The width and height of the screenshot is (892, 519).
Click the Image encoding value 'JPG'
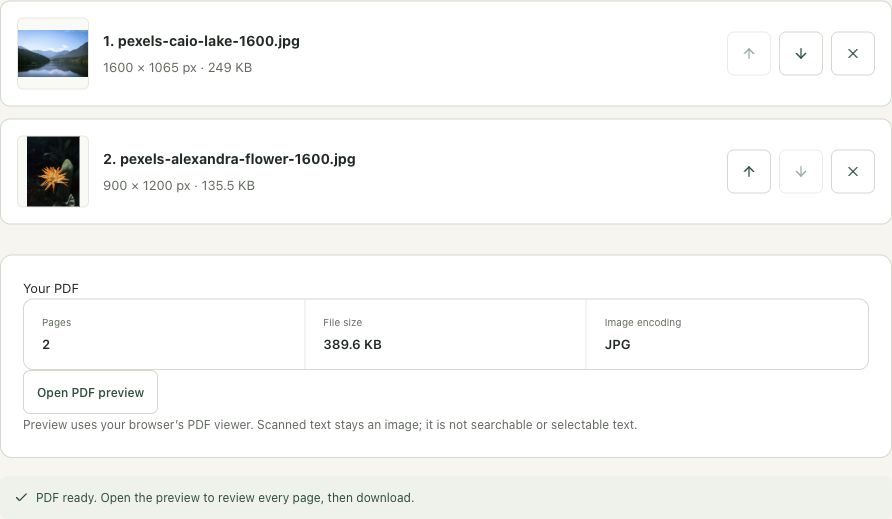point(617,344)
